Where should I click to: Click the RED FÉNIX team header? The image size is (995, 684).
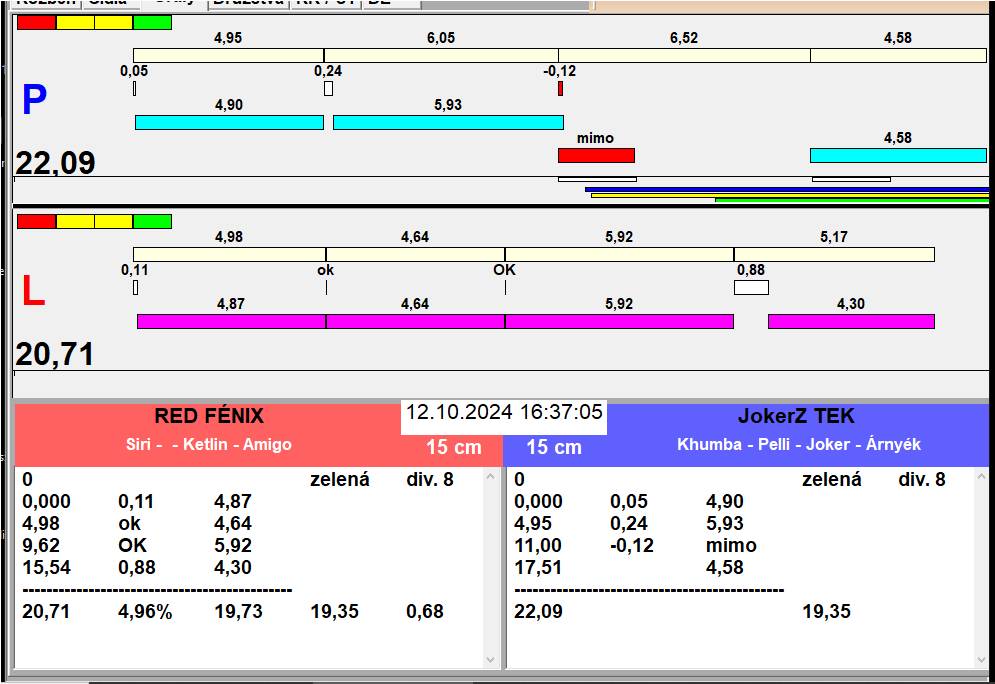tap(208, 417)
